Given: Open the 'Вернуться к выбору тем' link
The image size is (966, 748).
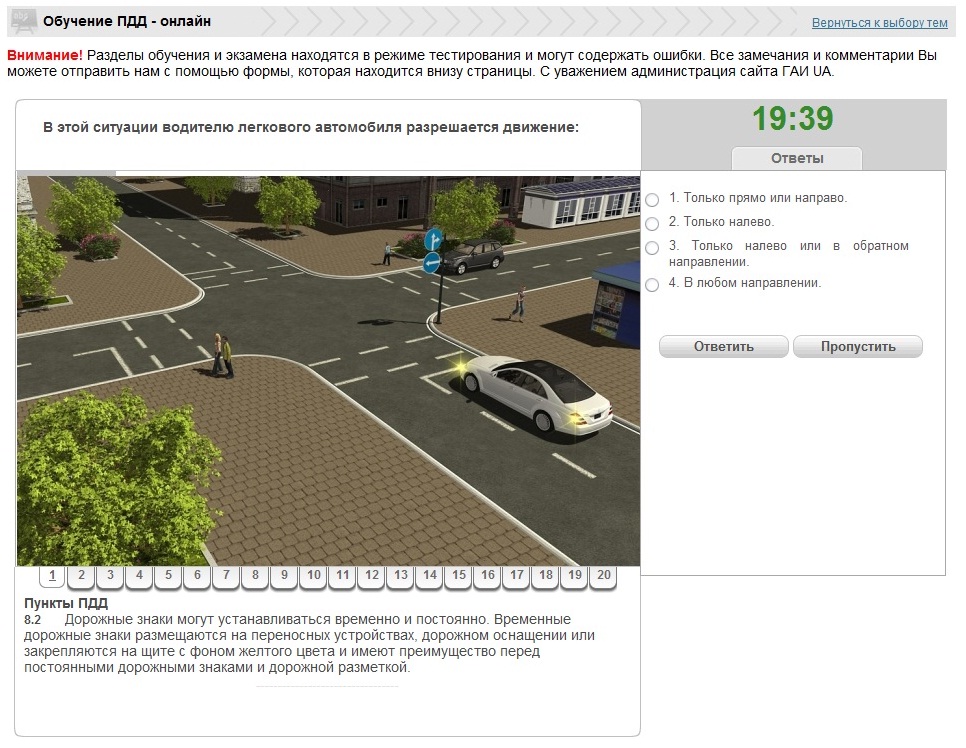Looking at the screenshot, I should (879, 23).
